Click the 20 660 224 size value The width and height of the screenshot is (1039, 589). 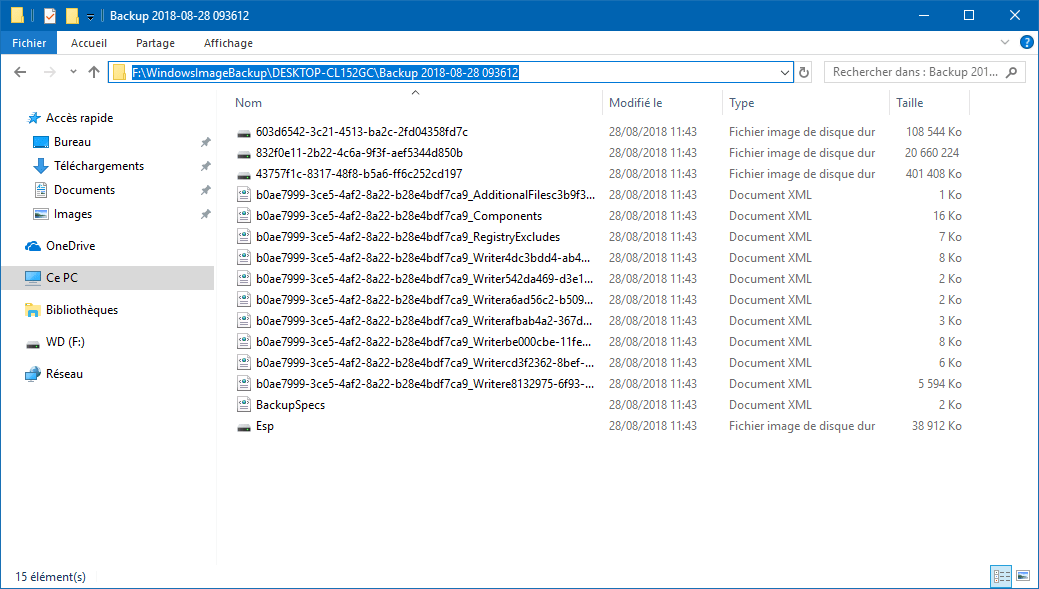point(932,153)
